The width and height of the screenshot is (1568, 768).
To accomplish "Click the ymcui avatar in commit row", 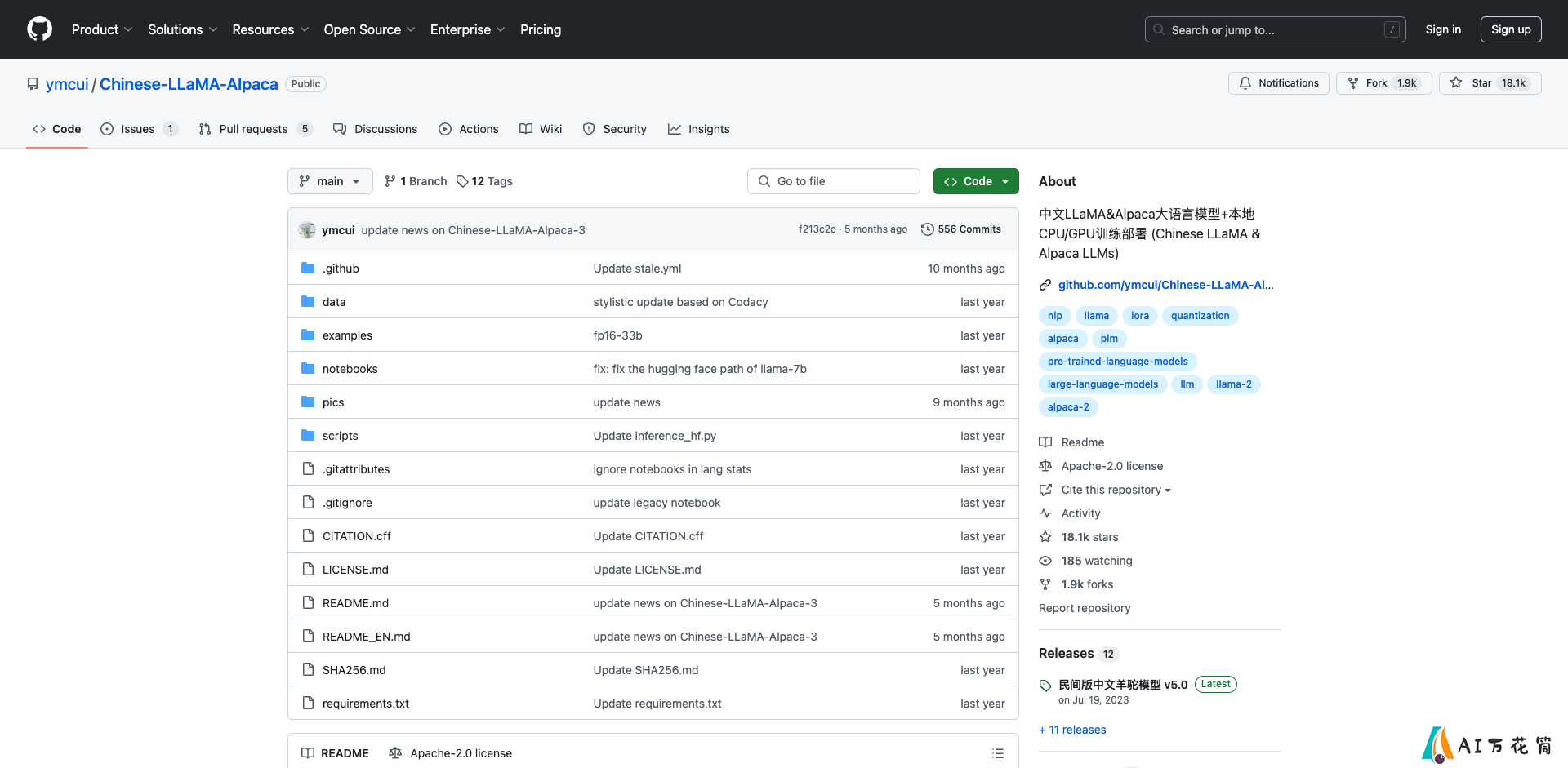I will [x=307, y=230].
